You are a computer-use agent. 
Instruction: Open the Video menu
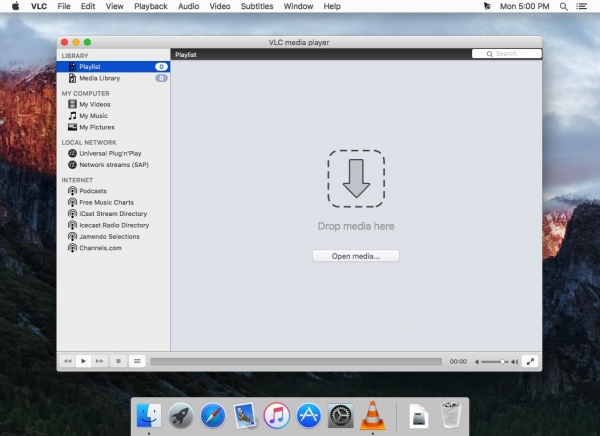point(220,6)
